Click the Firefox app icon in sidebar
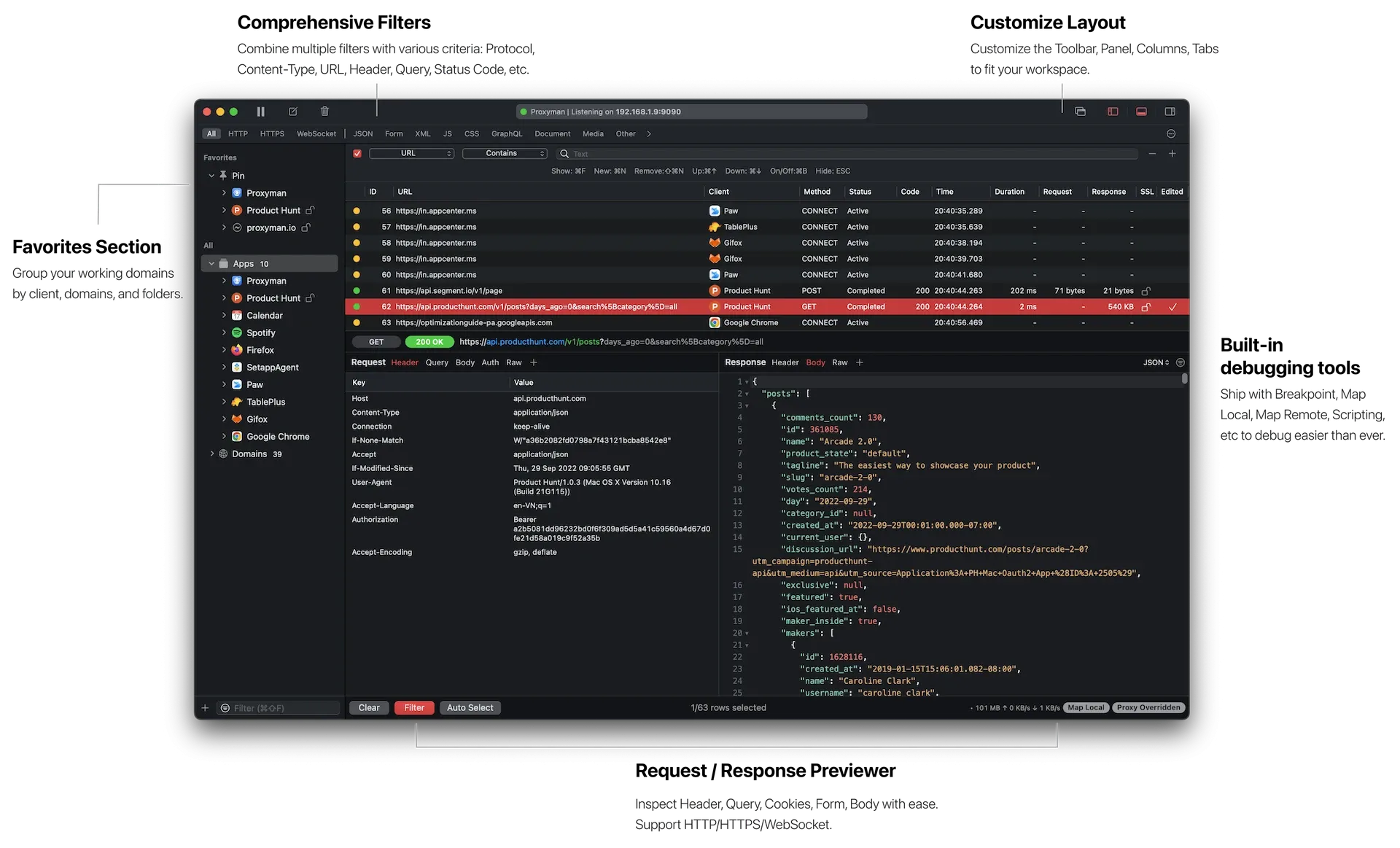The image size is (1400, 848). (x=237, y=350)
